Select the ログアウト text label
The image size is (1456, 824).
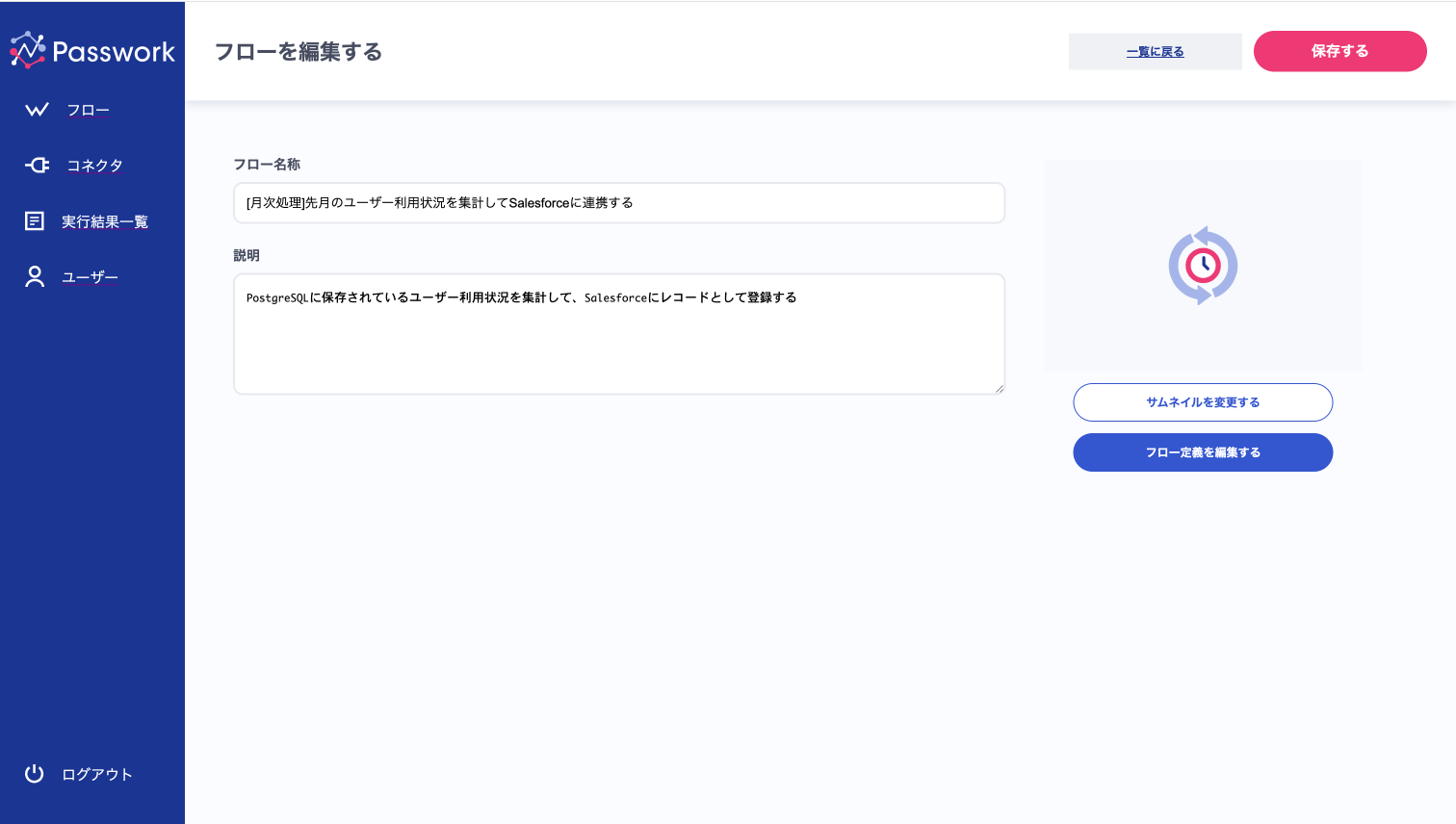coord(96,775)
